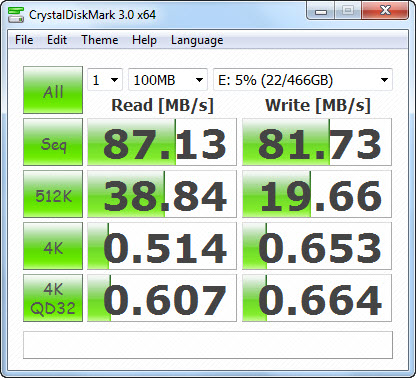Open the test count dropdown showing 1
This screenshot has height=378, width=416.
click(105, 80)
